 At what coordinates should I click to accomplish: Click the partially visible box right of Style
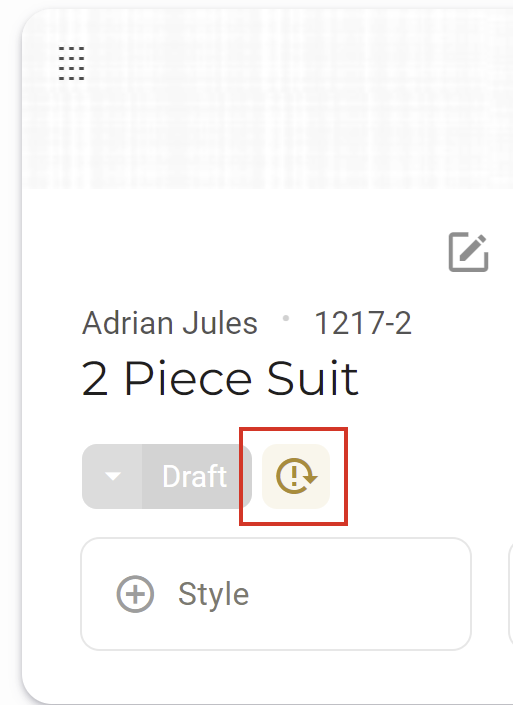(511, 594)
